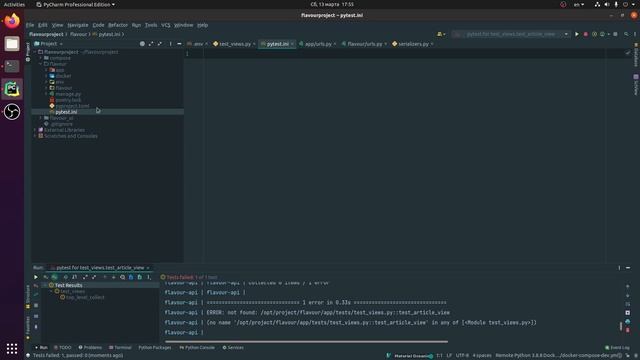Launch Firefox from the Ubuntu dock
640x360 pixels.
12,21
